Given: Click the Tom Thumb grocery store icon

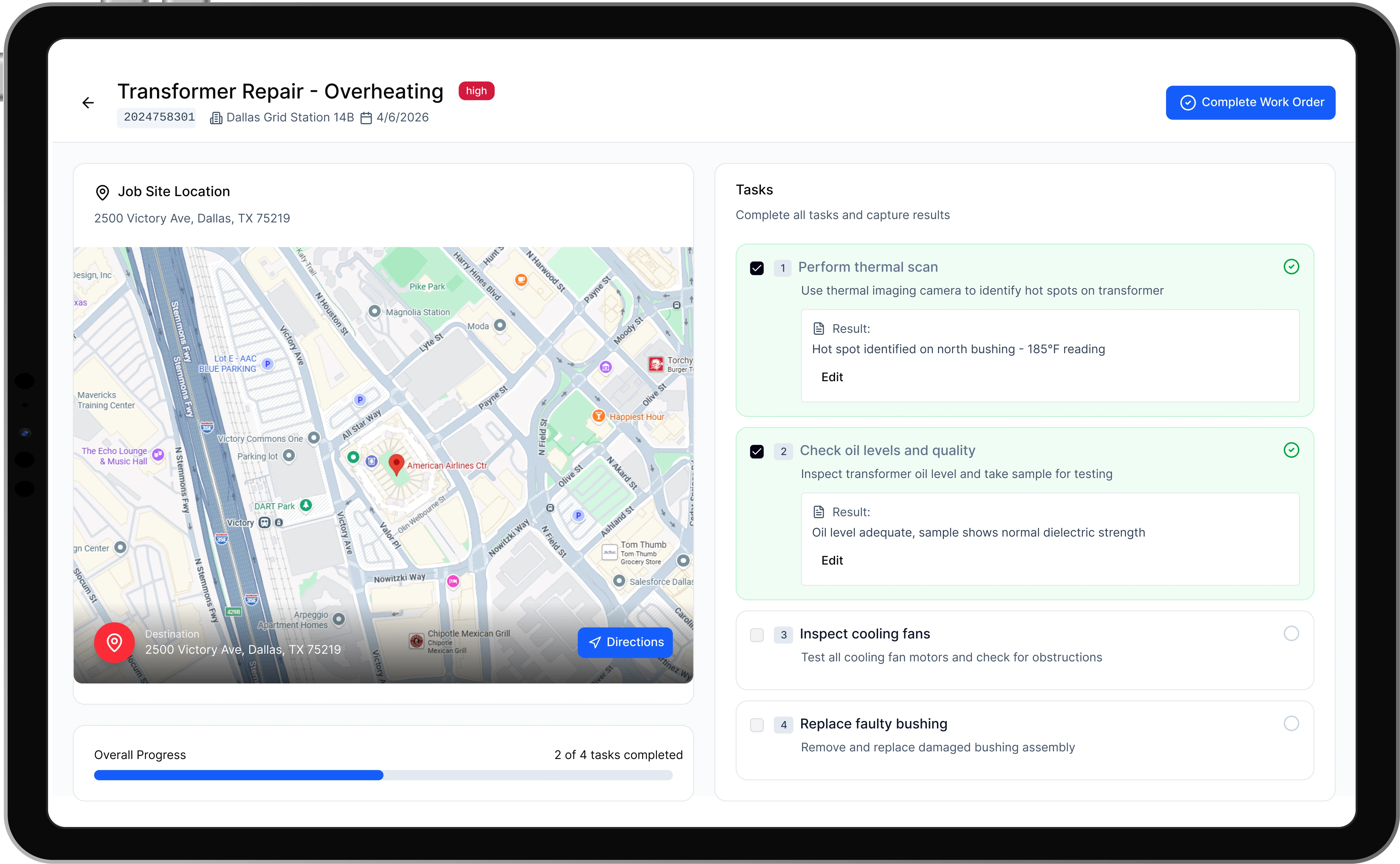Looking at the screenshot, I should tap(609, 553).
